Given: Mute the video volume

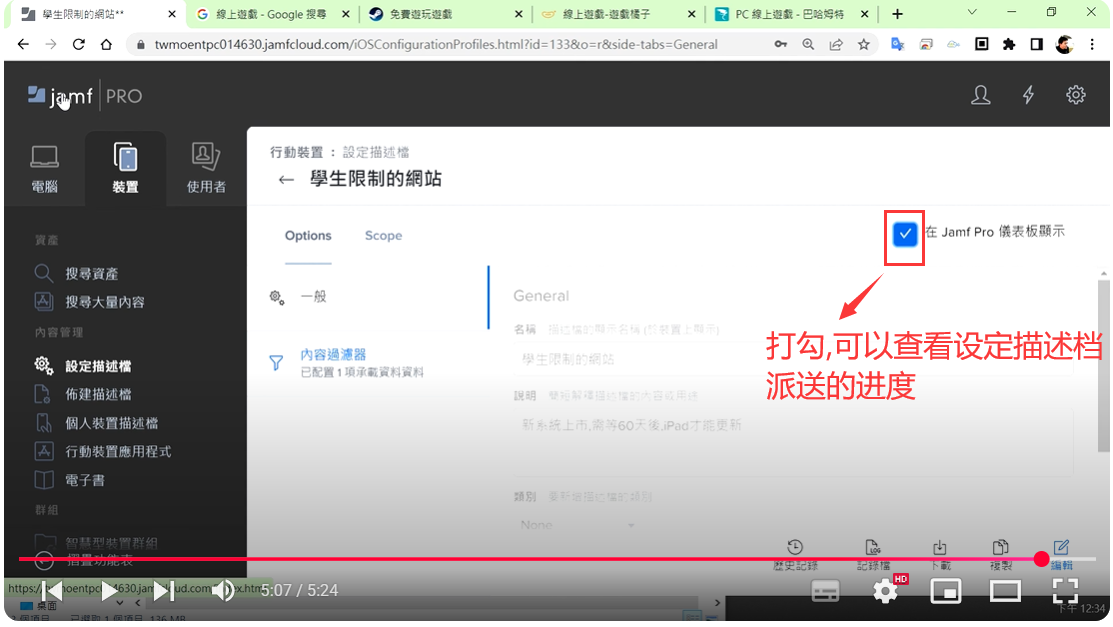Looking at the screenshot, I should tap(223, 590).
